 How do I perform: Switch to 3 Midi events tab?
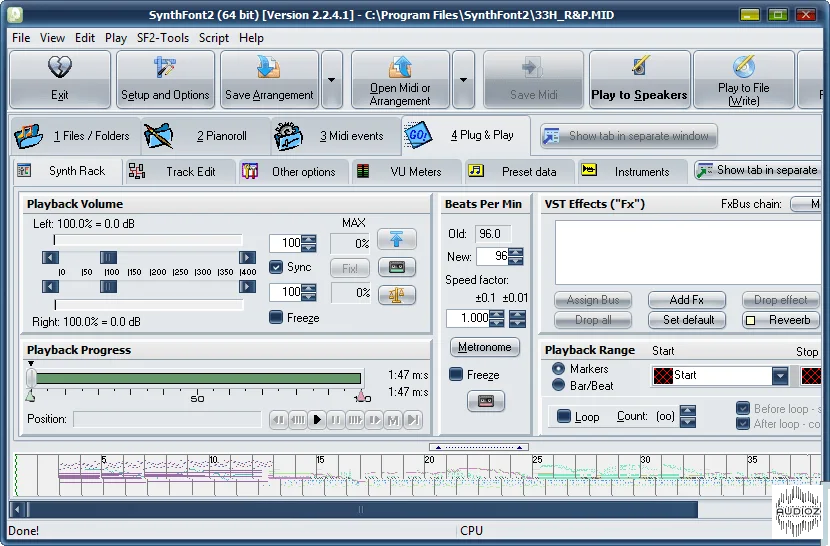pyautogui.click(x=336, y=136)
